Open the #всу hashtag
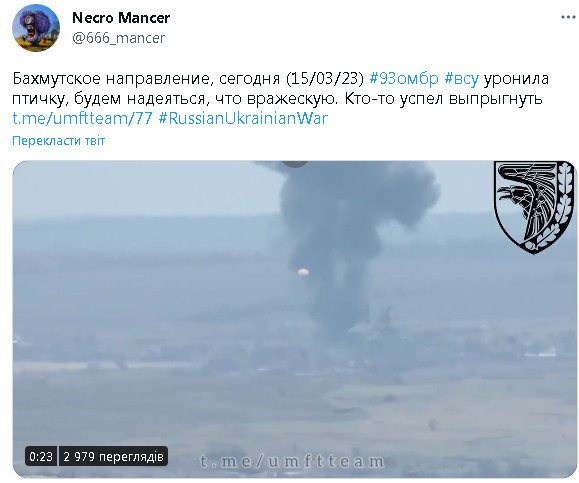Viewport: 579px width, 483px height. click(x=462, y=79)
